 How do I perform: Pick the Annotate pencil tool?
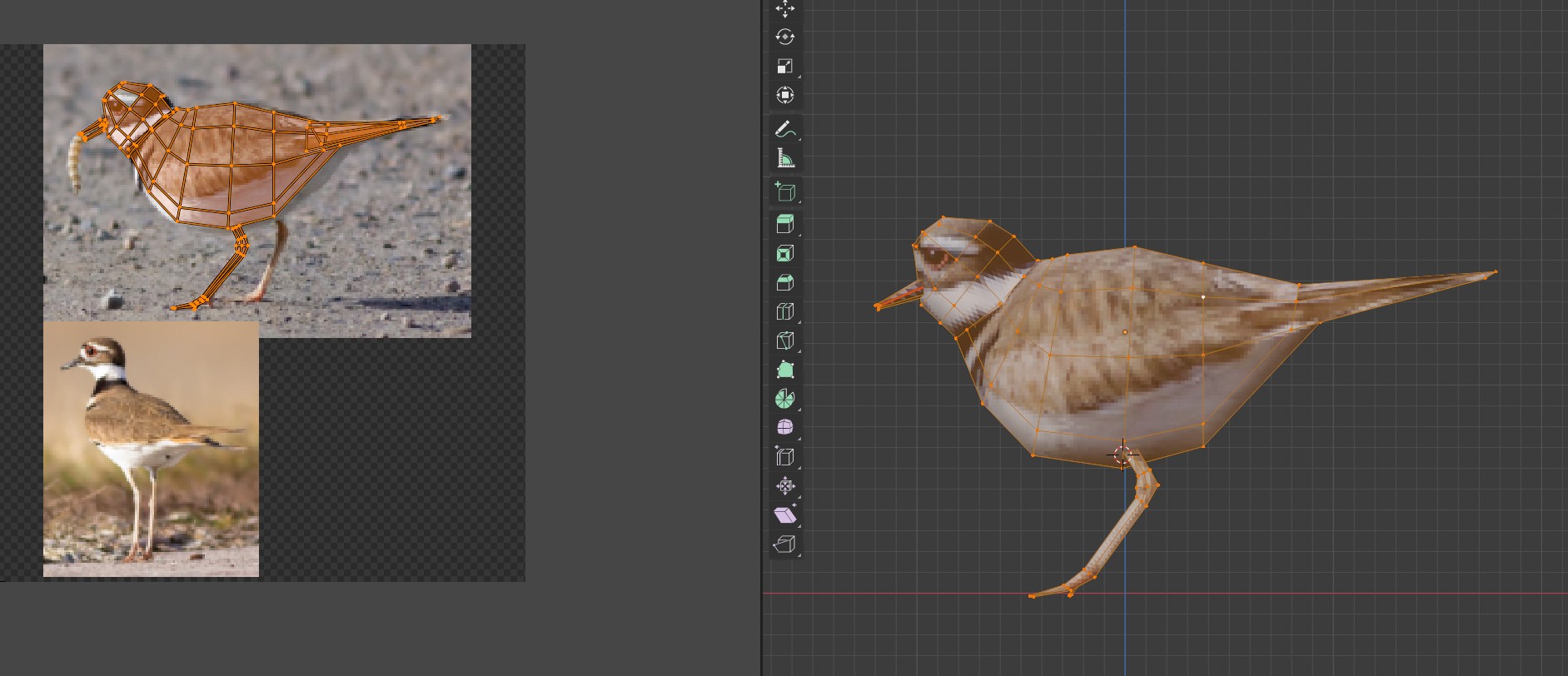pyautogui.click(x=784, y=130)
